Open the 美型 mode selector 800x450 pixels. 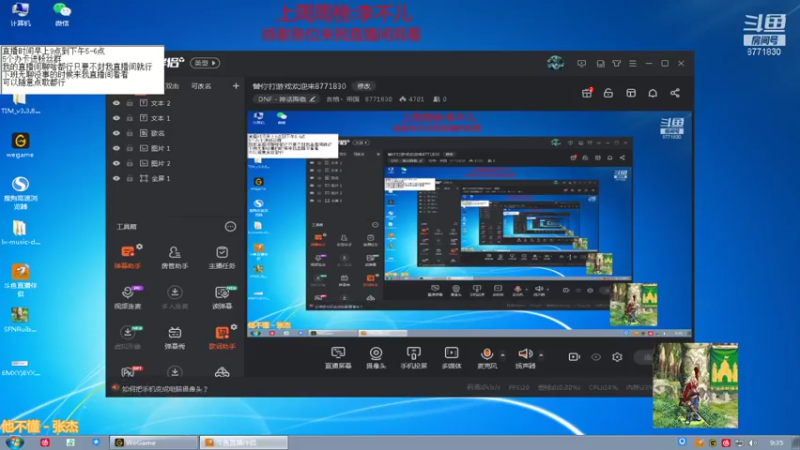[205, 63]
